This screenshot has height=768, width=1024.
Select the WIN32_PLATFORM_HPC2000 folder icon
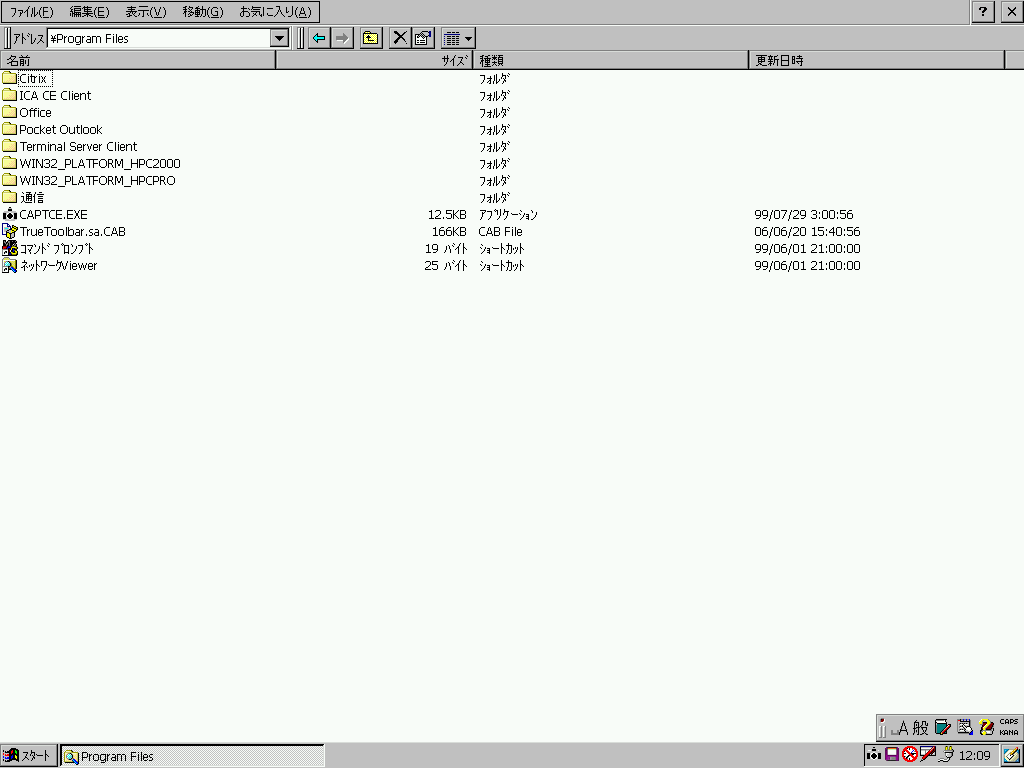[x=9, y=163]
